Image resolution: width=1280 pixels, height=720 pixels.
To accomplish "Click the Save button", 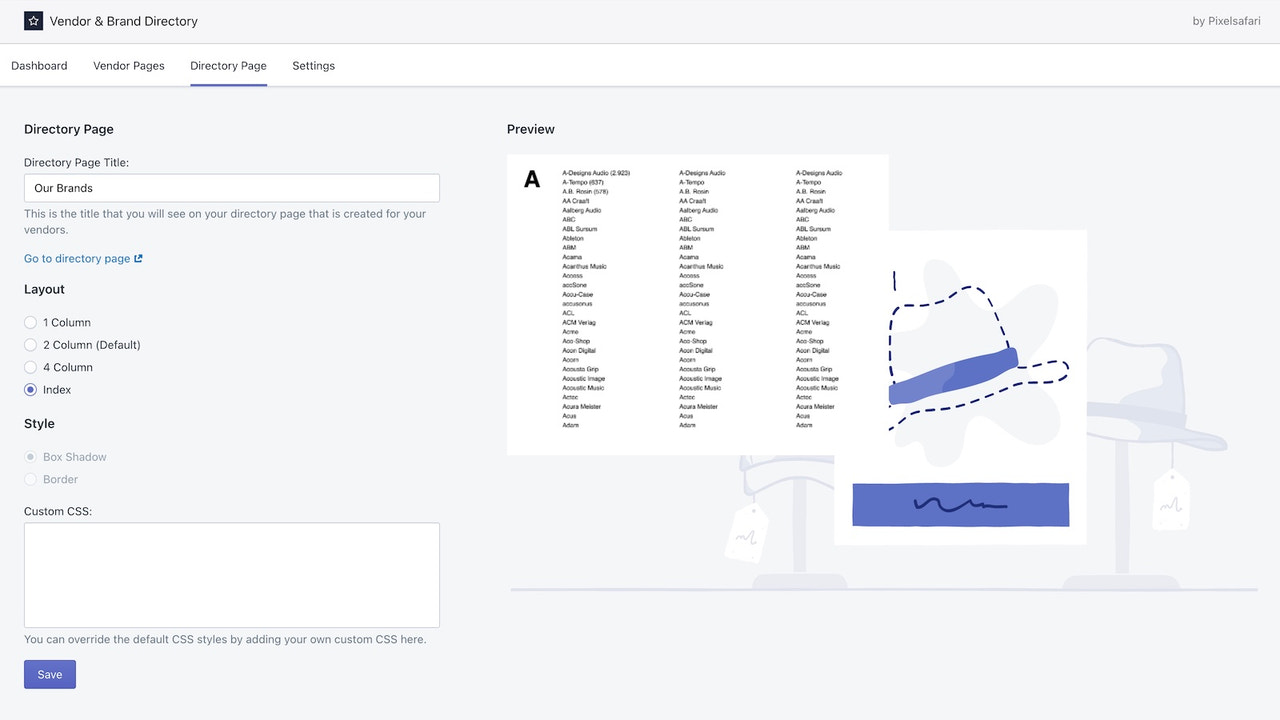I will tap(49, 674).
